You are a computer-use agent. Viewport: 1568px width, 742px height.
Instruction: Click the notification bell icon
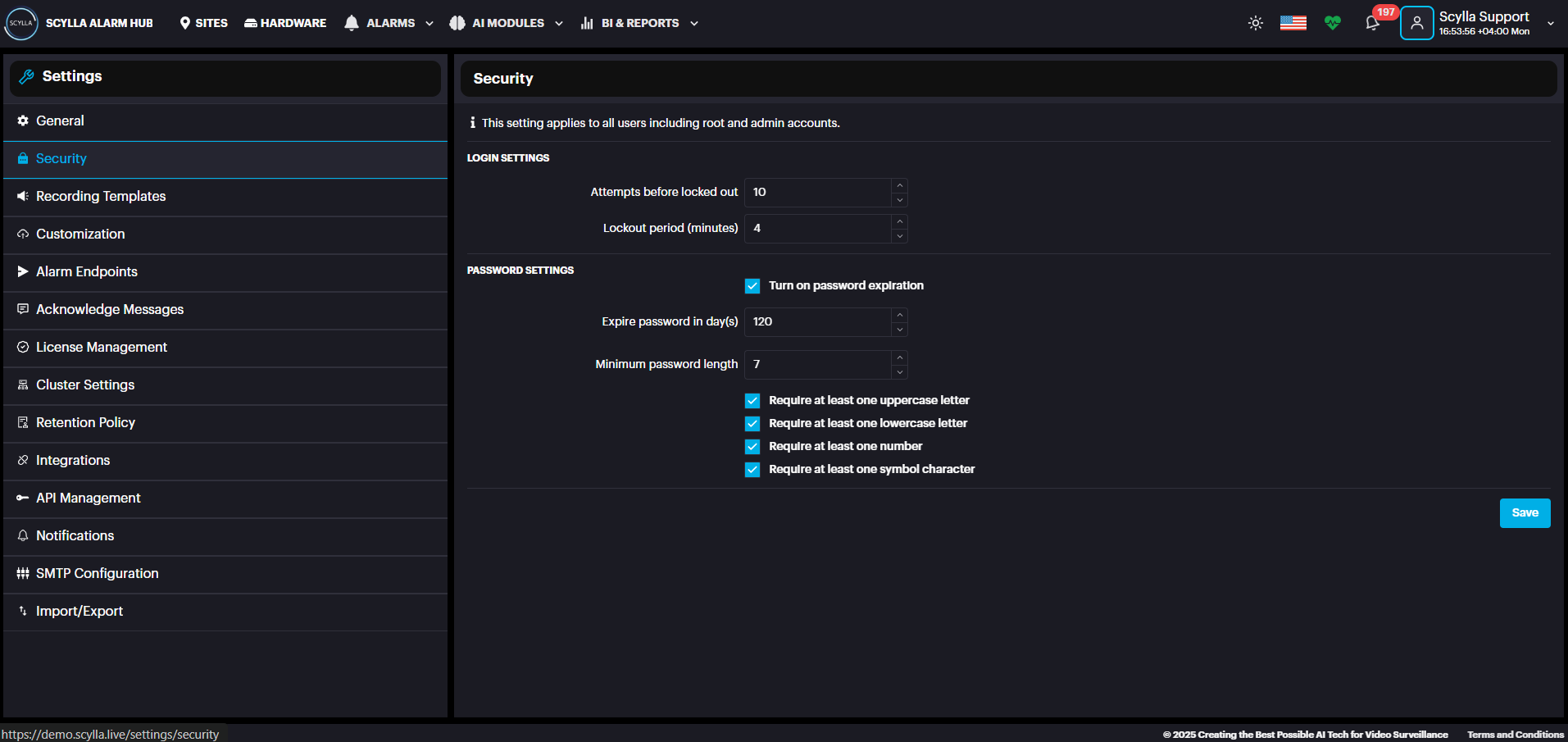pyautogui.click(x=1372, y=23)
